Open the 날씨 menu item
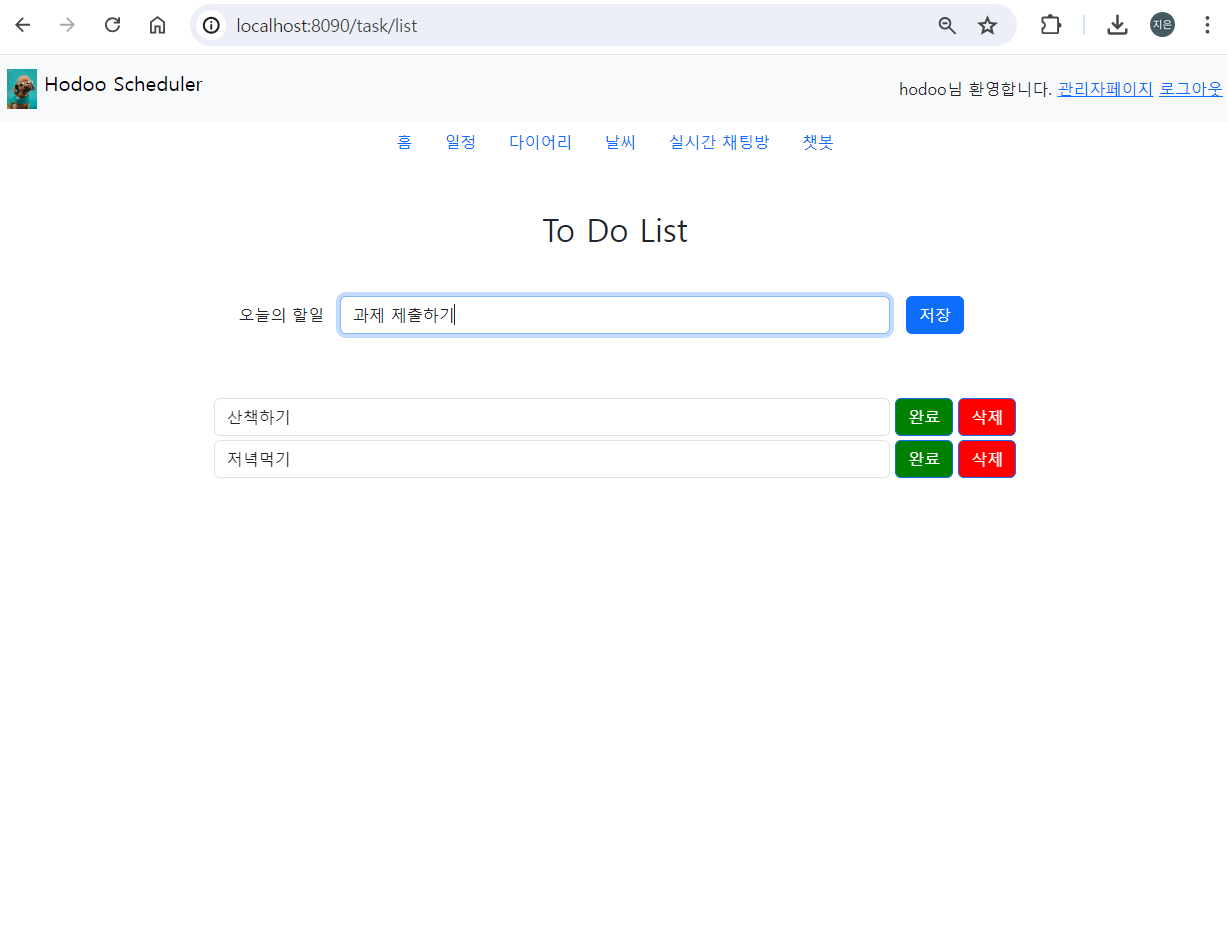1227x950 pixels. 621,142
